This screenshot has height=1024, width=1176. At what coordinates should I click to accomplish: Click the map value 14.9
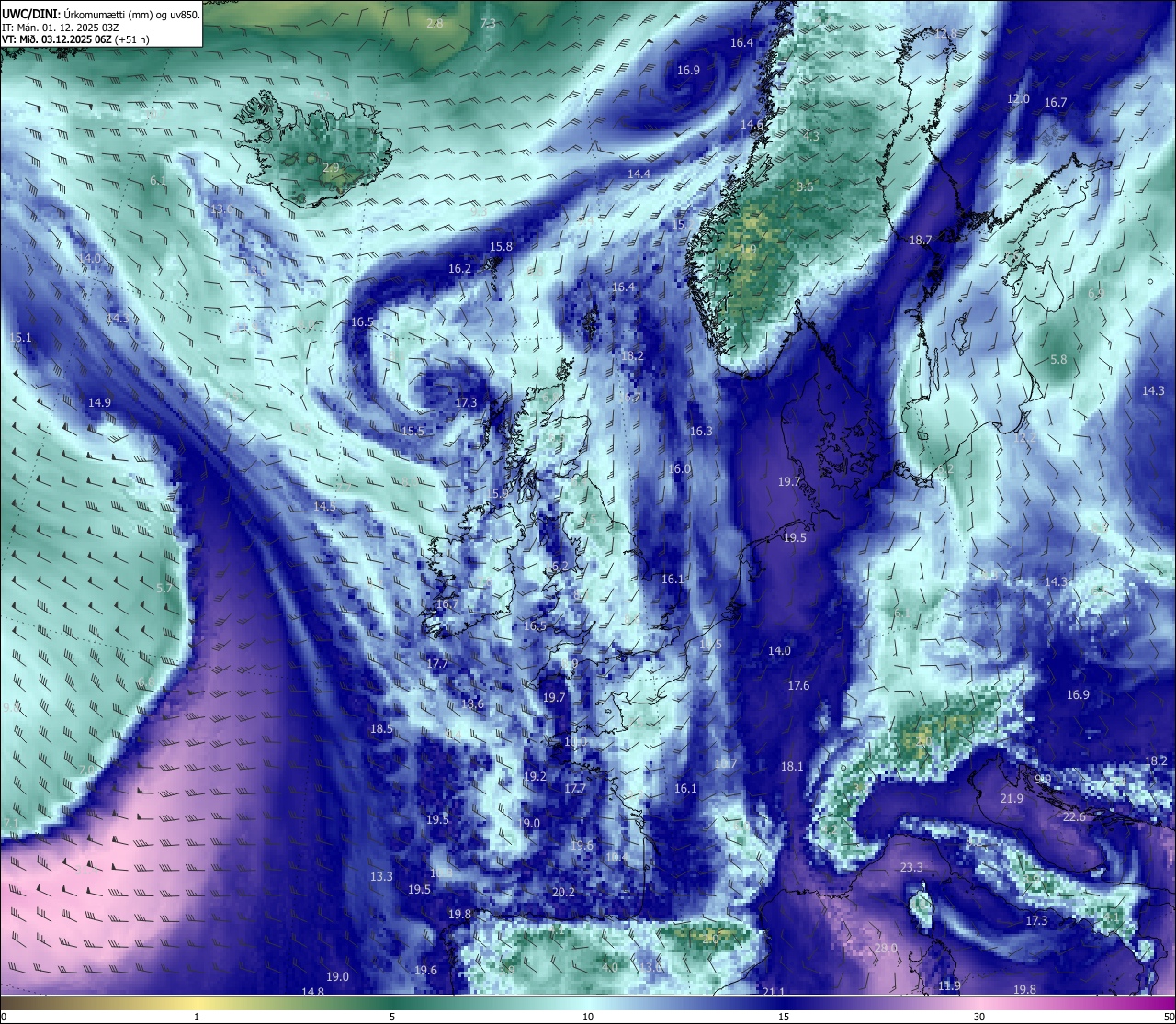coord(99,403)
